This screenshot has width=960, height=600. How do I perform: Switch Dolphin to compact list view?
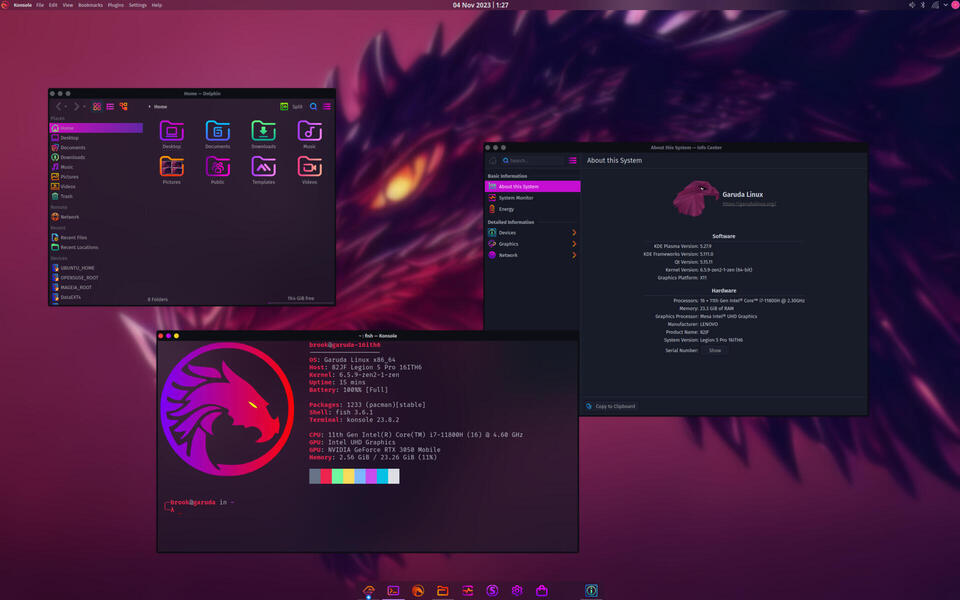click(x=110, y=107)
